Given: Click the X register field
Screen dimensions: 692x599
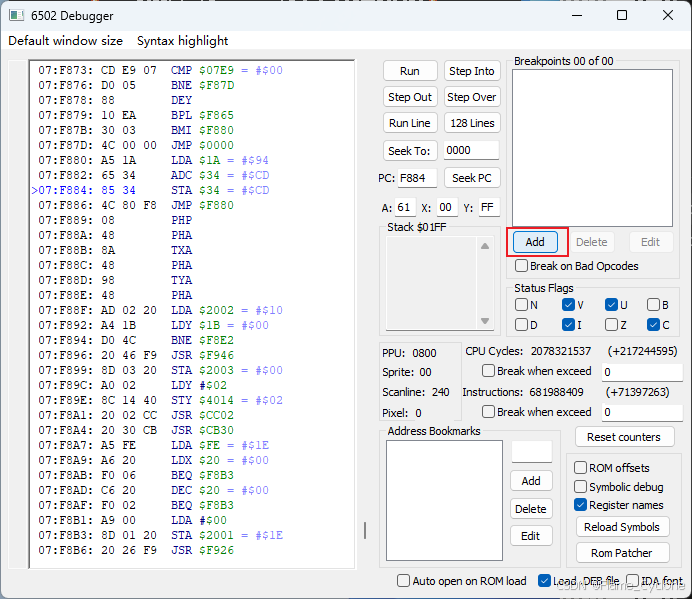Looking at the screenshot, I should click(x=446, y=207).
